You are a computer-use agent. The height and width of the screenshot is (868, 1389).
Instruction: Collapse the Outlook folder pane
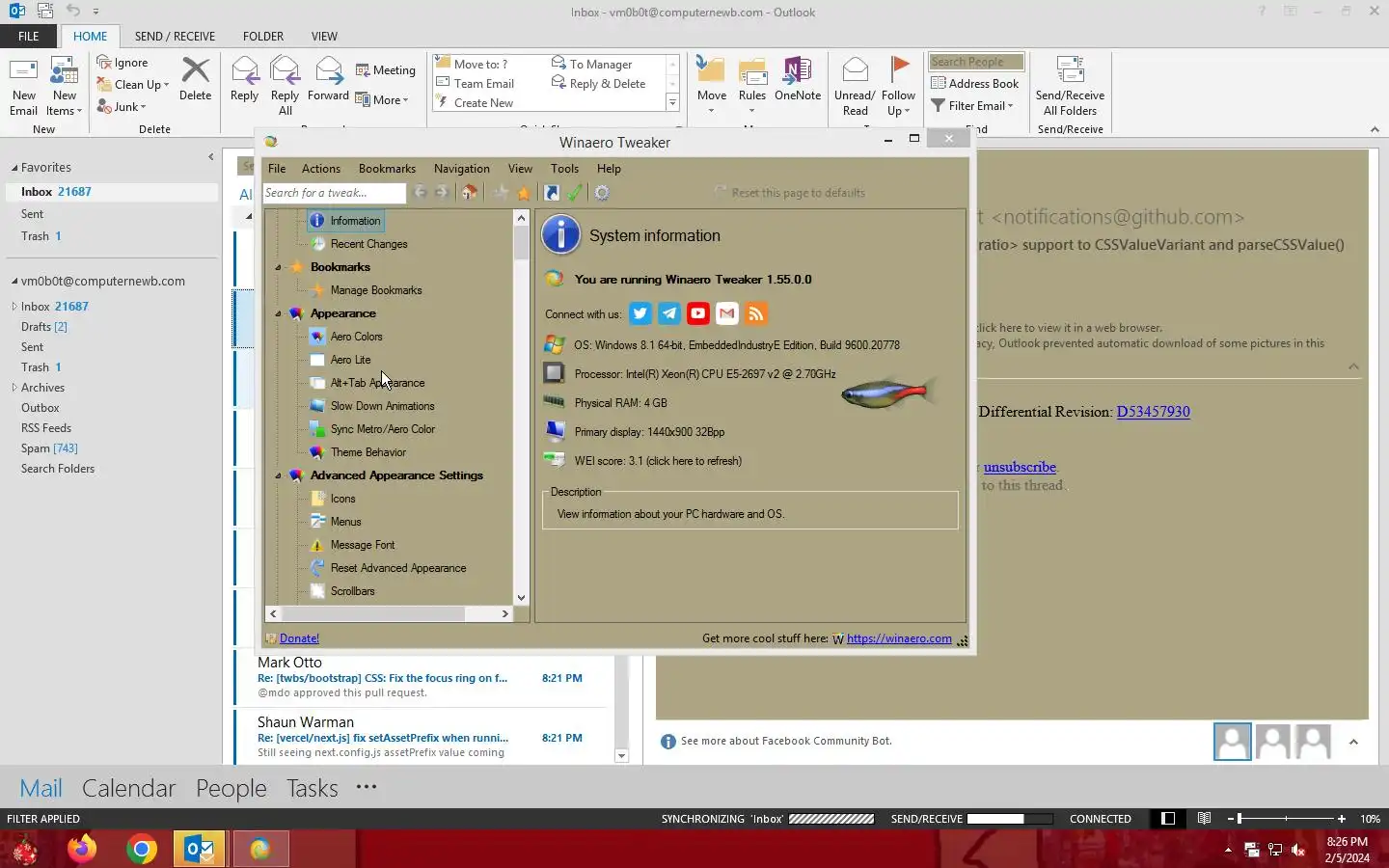(x=210, y=157)
